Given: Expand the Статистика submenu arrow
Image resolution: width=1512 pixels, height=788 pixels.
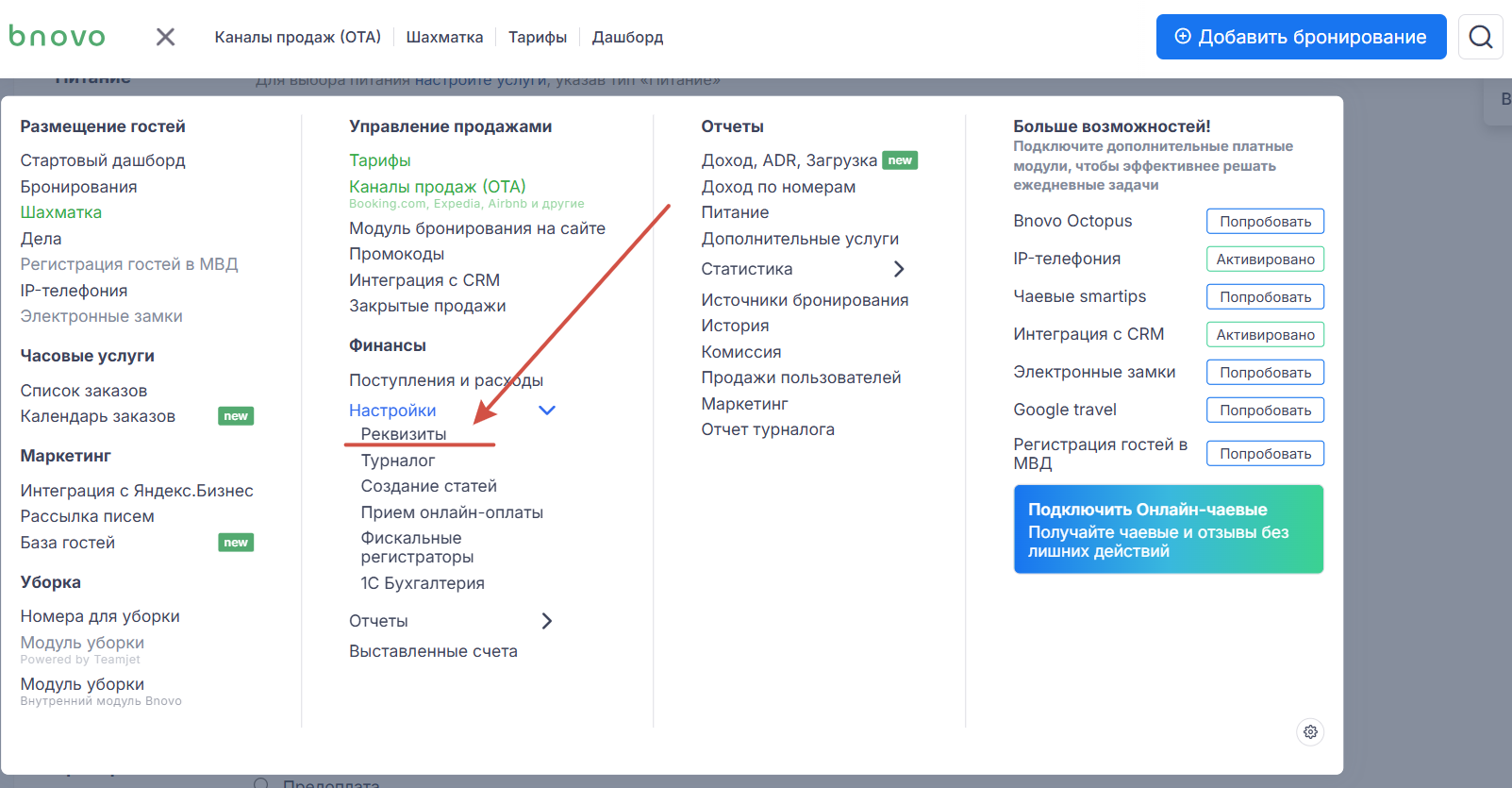Looking at the screenshot, I should point(899,269).
